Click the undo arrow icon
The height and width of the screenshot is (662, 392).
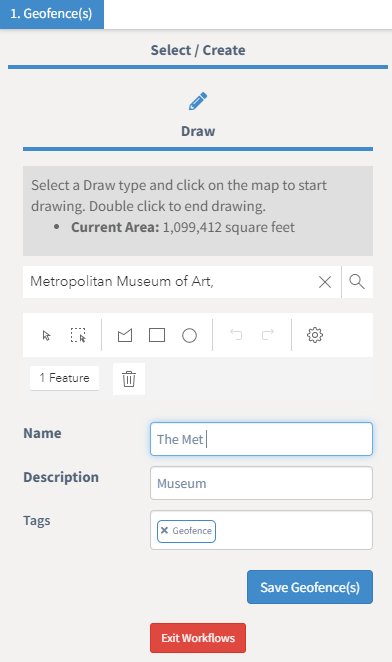(236, 335)
